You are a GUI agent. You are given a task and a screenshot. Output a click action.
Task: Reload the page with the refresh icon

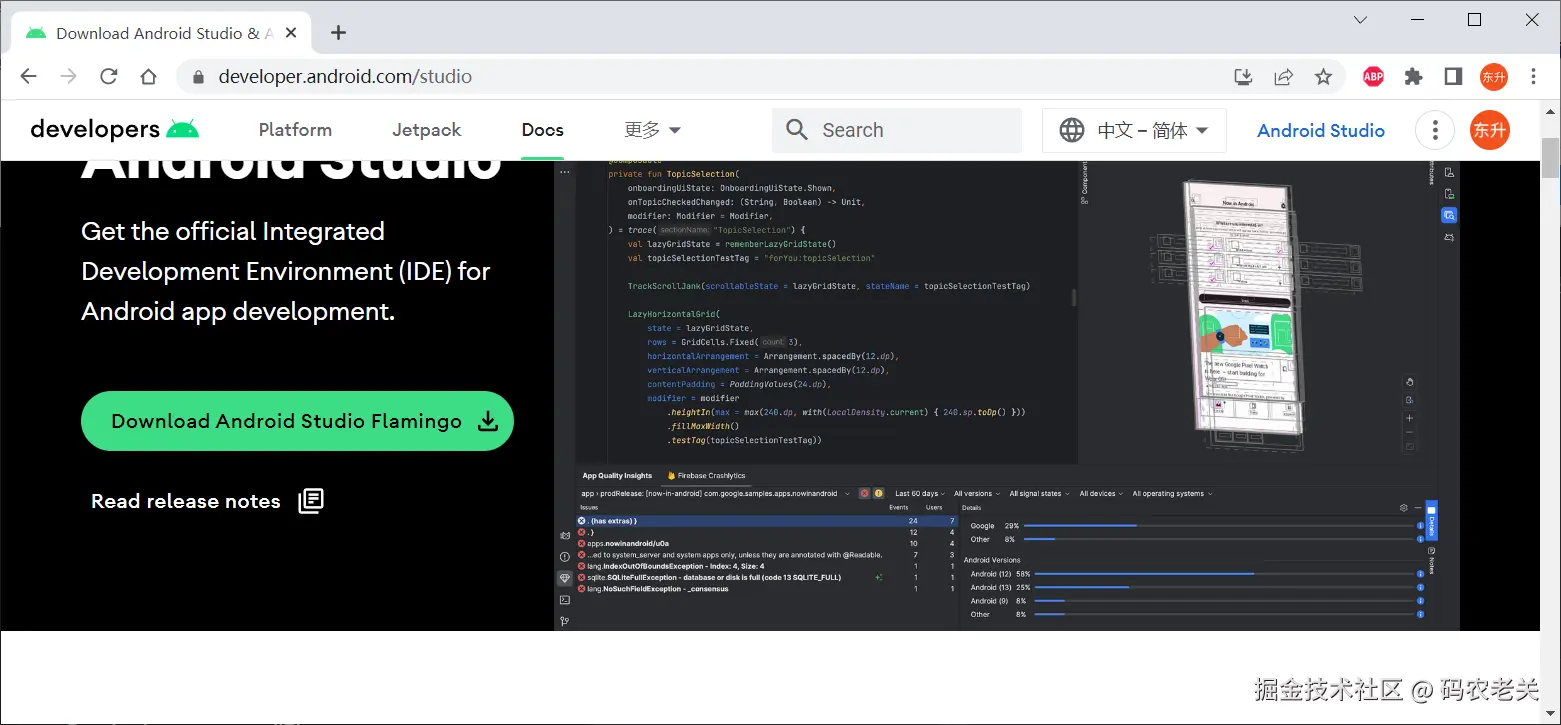[x=109, y=77]
